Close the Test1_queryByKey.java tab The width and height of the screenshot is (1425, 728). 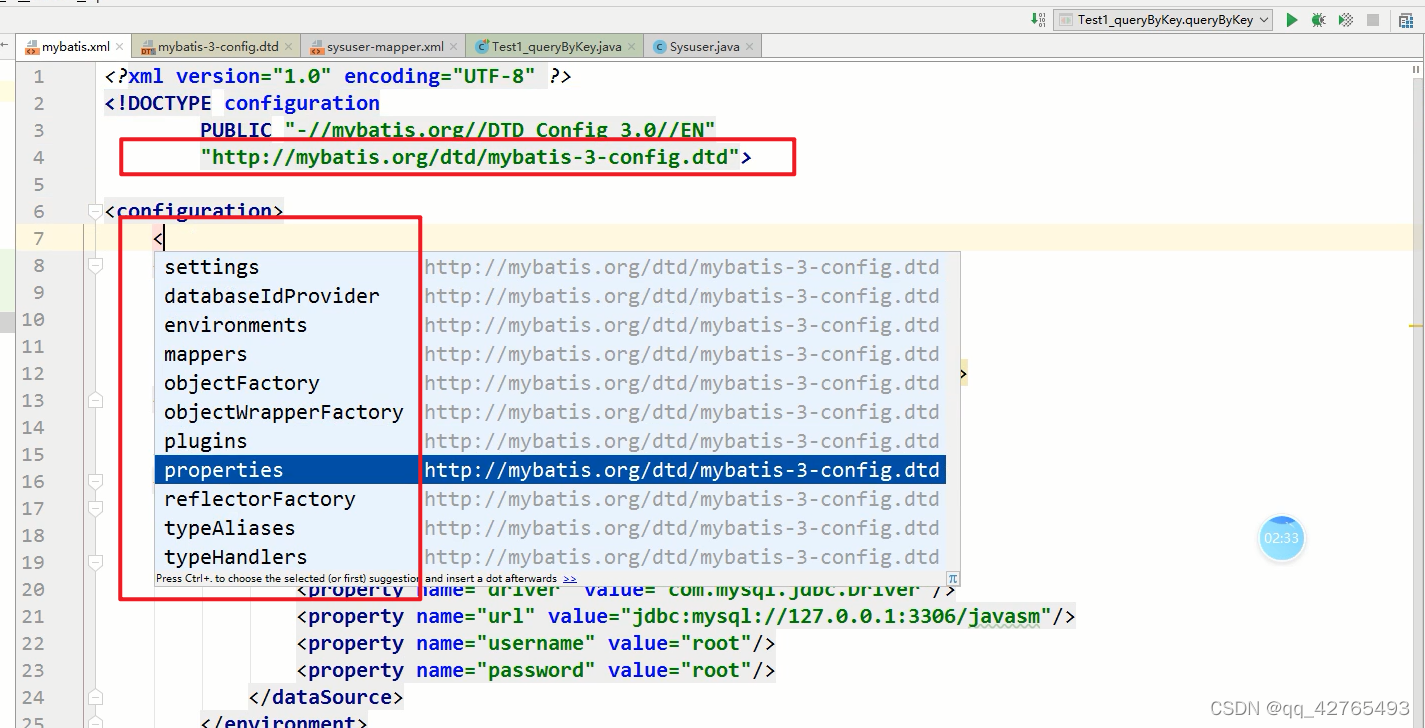631,47
